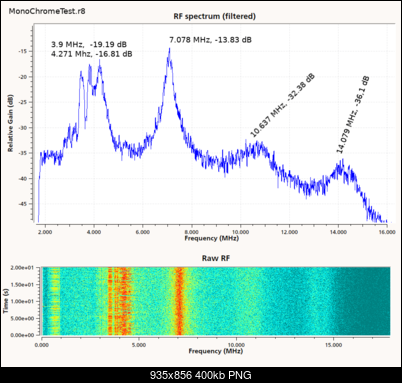
Task: Click the 'Relative Gain (dB)' axis label
Action: (11, 123)
